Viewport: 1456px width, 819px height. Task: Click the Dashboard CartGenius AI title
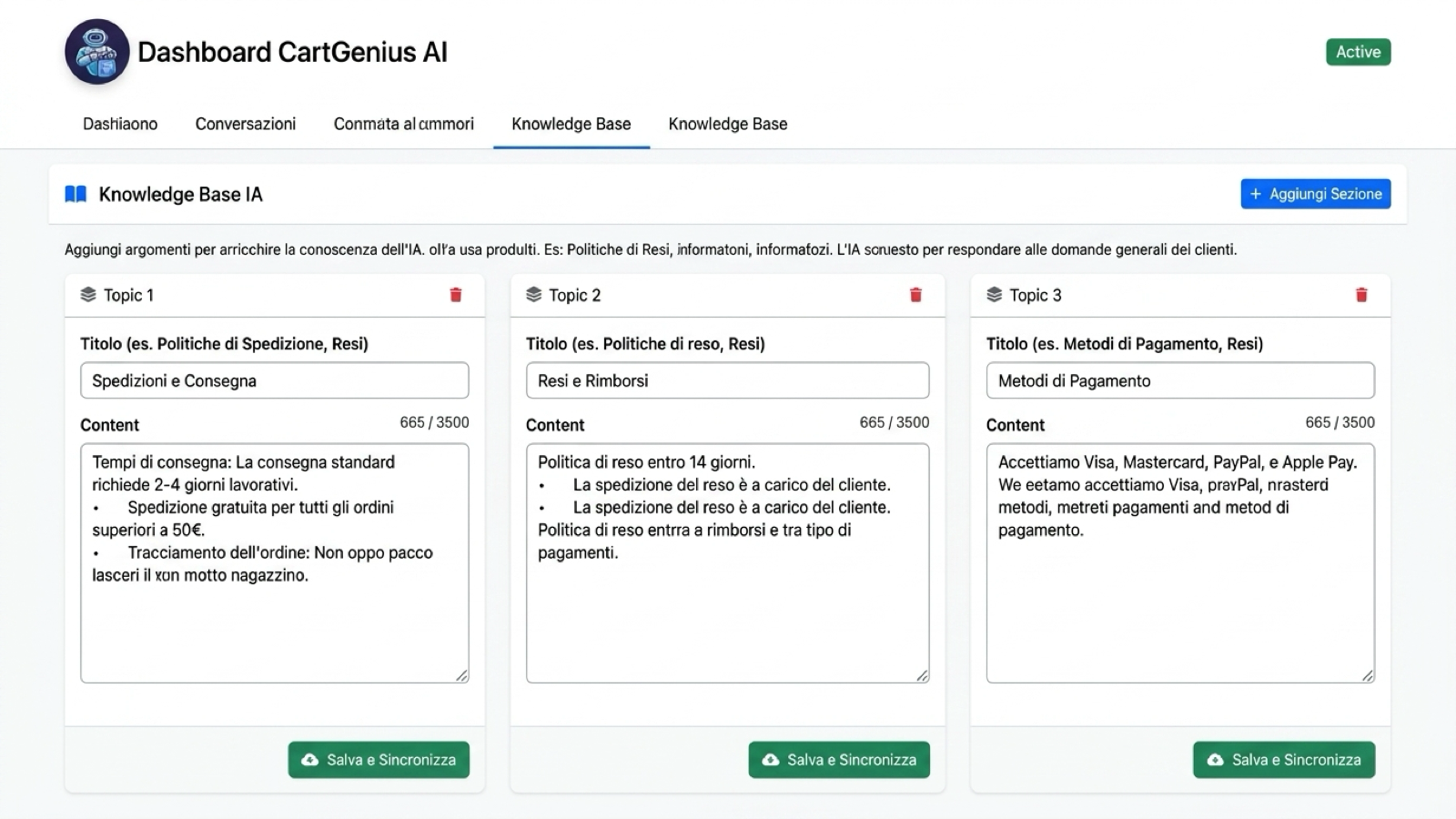(x=293, y=52)
